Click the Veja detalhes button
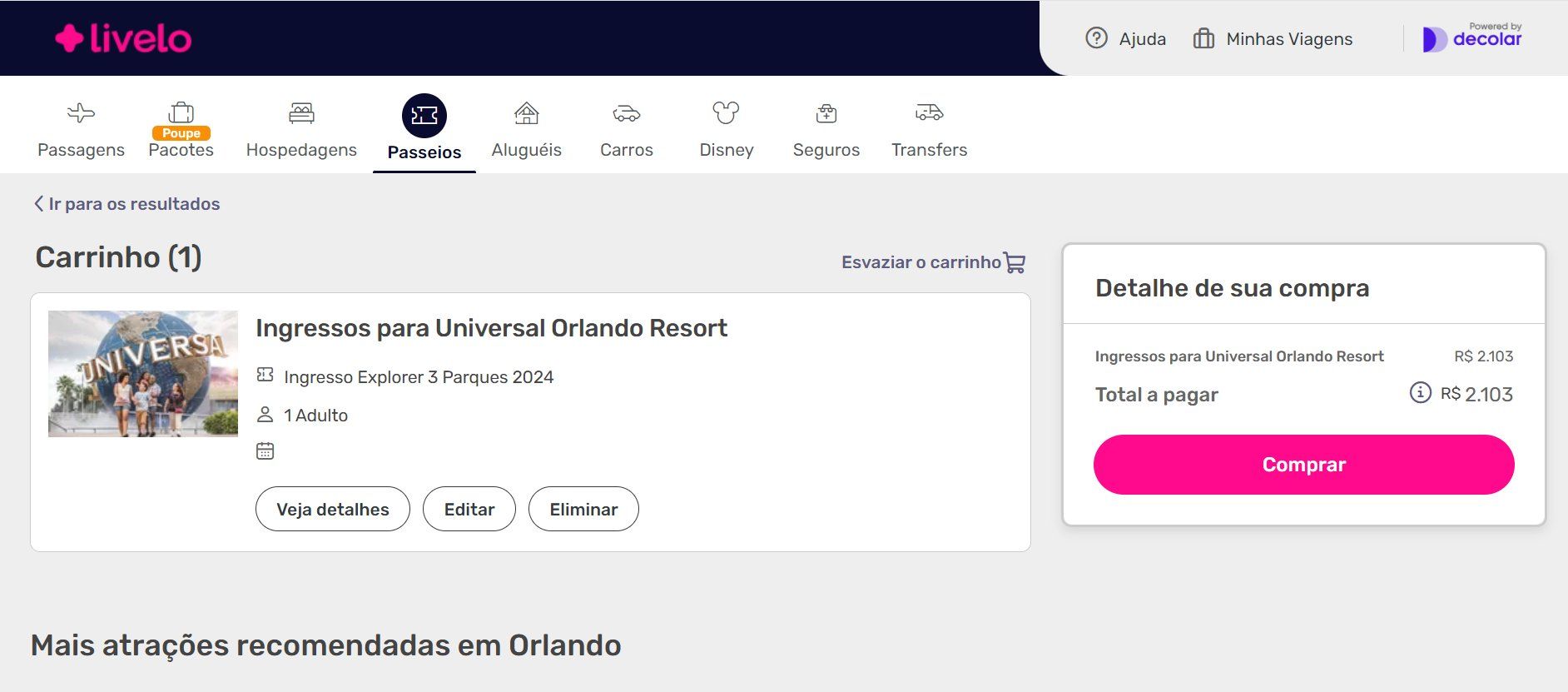 (333, 509)
